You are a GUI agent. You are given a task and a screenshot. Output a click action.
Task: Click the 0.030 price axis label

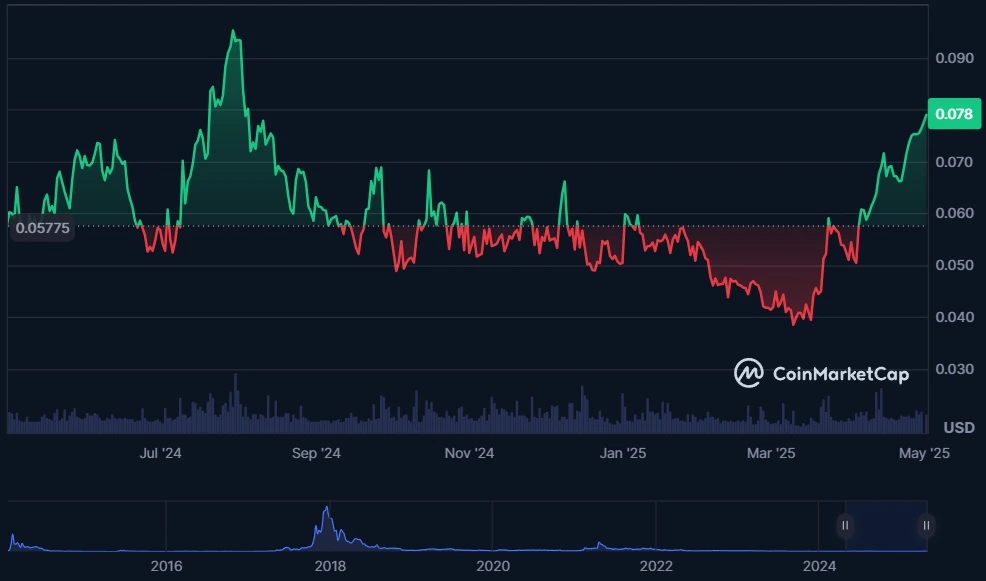click(954, 369)
